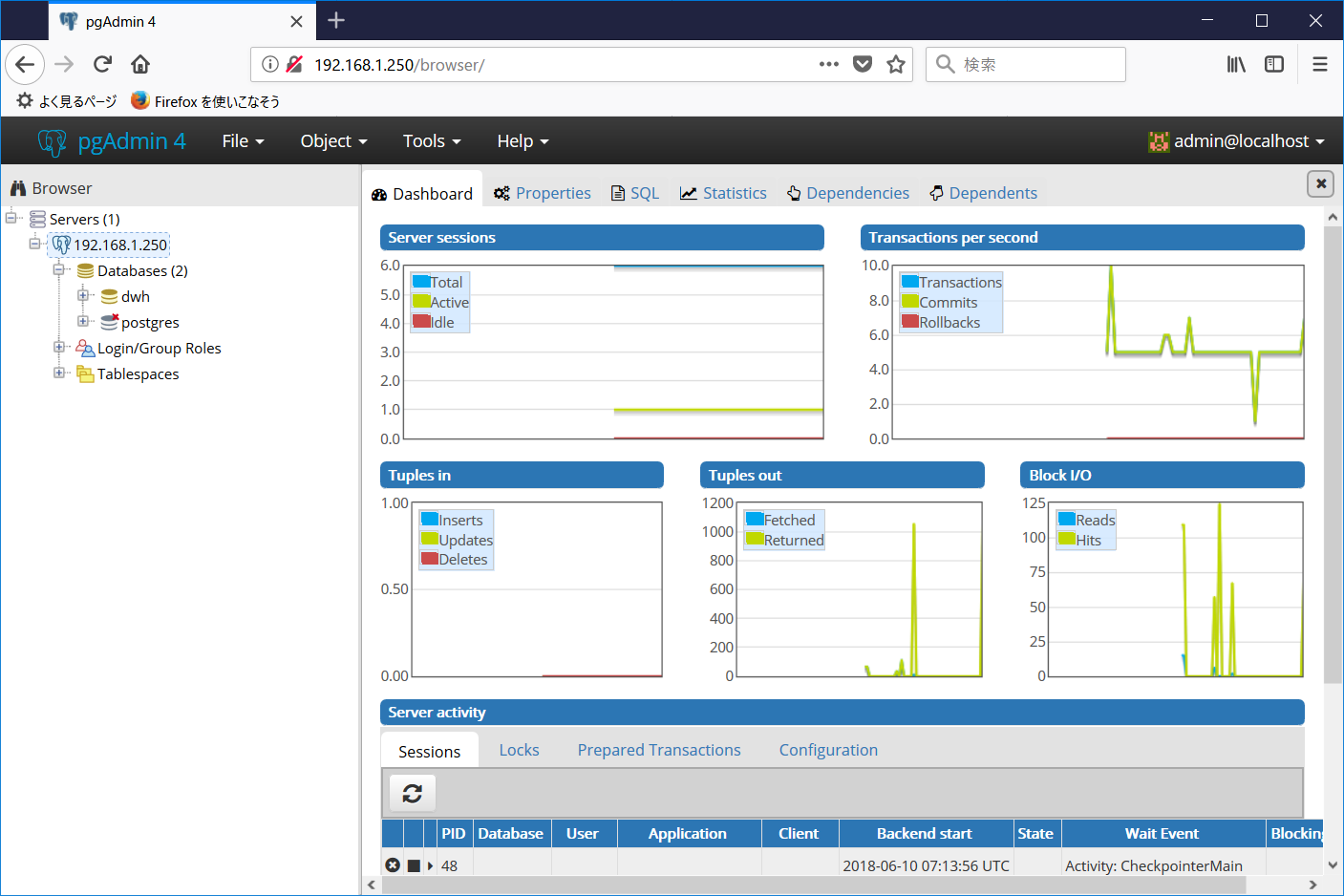
Task: Close the Dashboard panel
Action: 1320,183
